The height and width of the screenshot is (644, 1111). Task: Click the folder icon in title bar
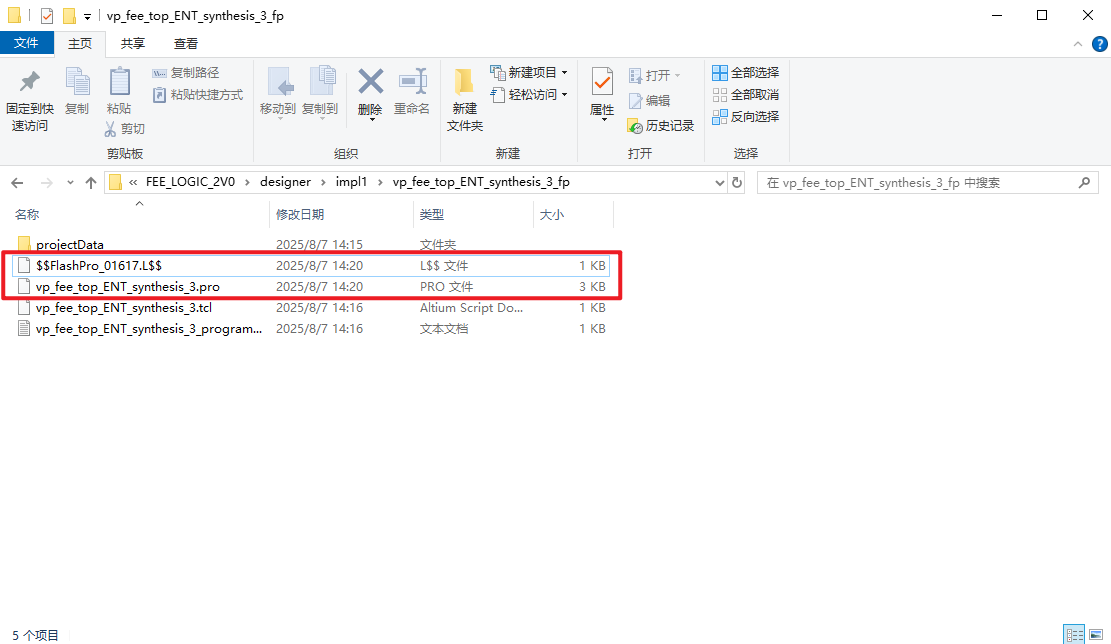coord(14,16)
